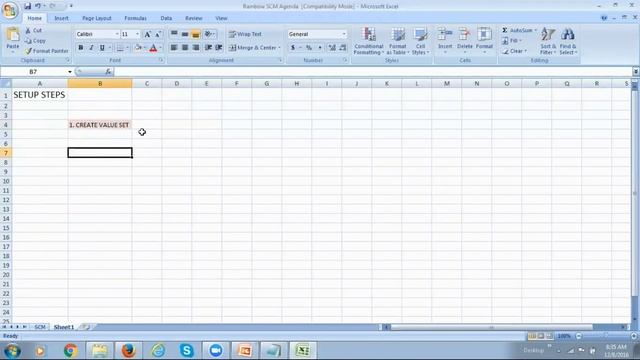640x360 pixels.
Task: Apply cell borders with Borders button
Action: pyautogui.click(x=120, y=48)
